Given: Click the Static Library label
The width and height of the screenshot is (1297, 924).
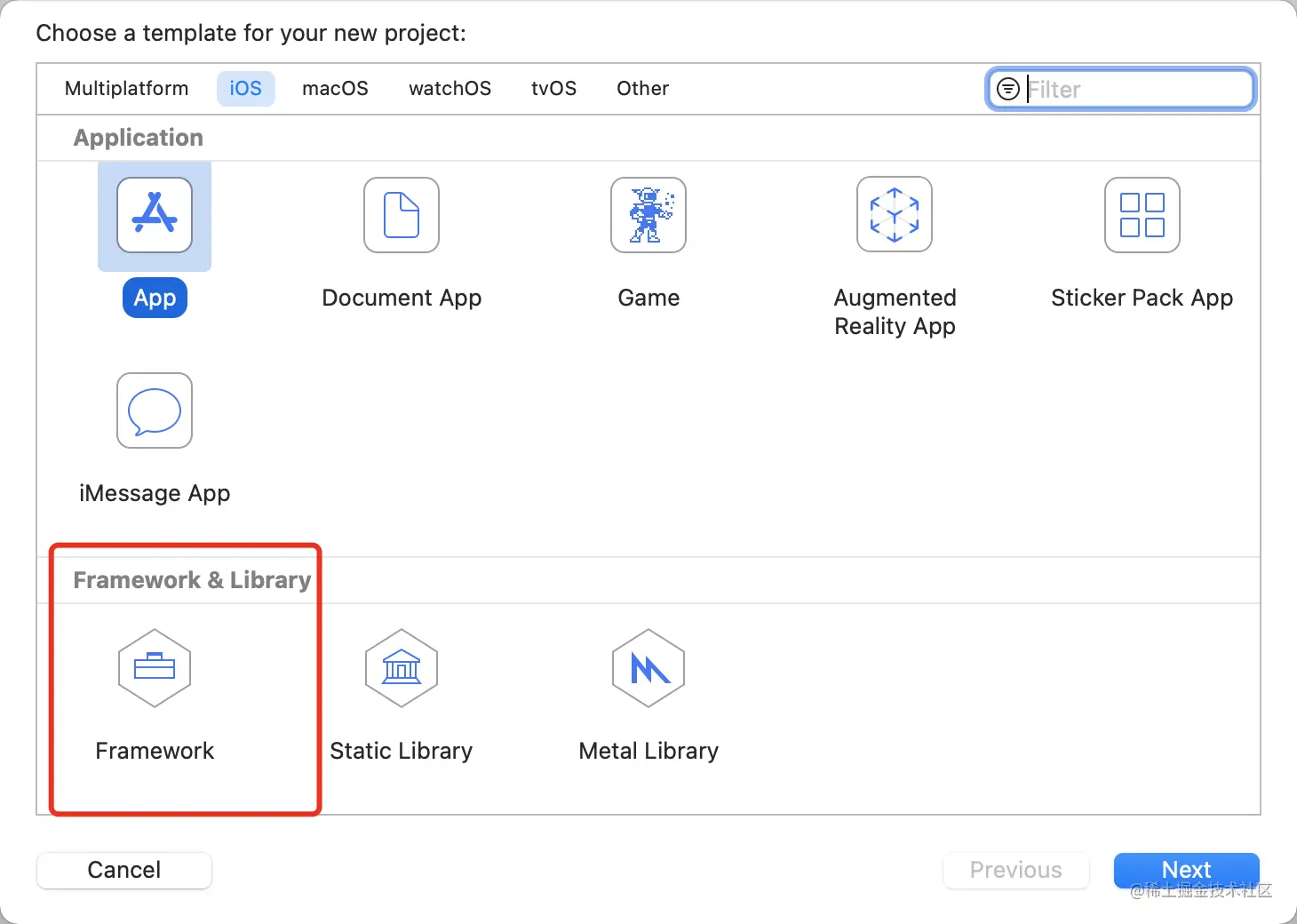Looking at the screenshot, I should tap(402, 751).
